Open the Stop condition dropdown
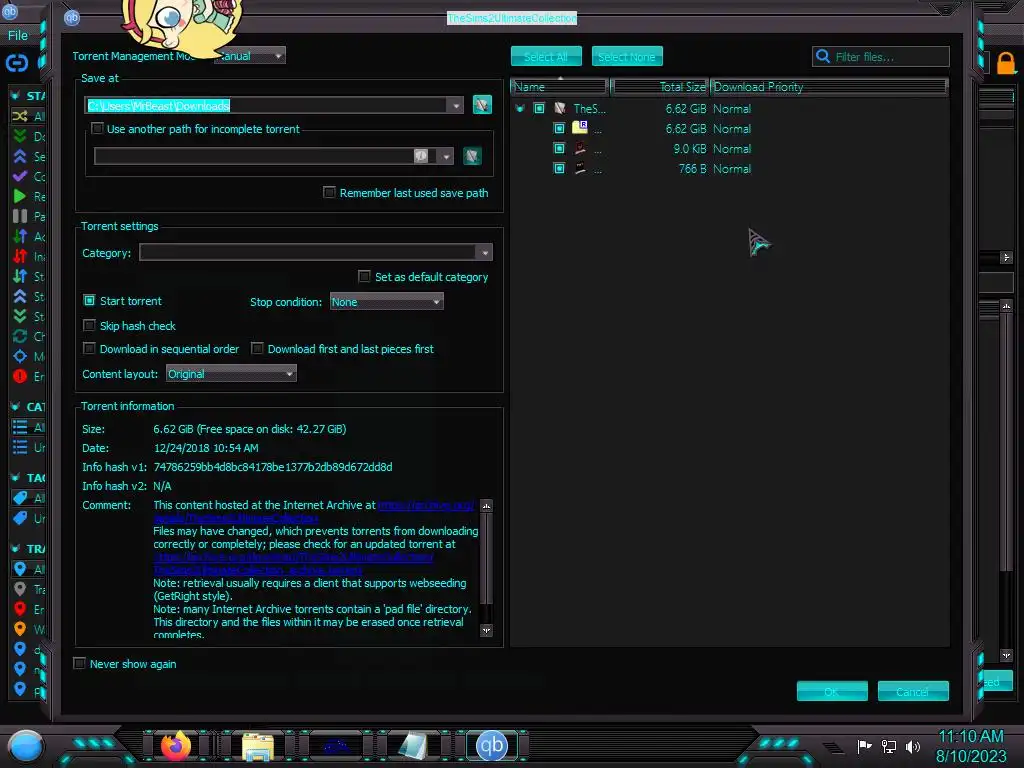This screenshot has width=1024, height=768. pos(387,302)
